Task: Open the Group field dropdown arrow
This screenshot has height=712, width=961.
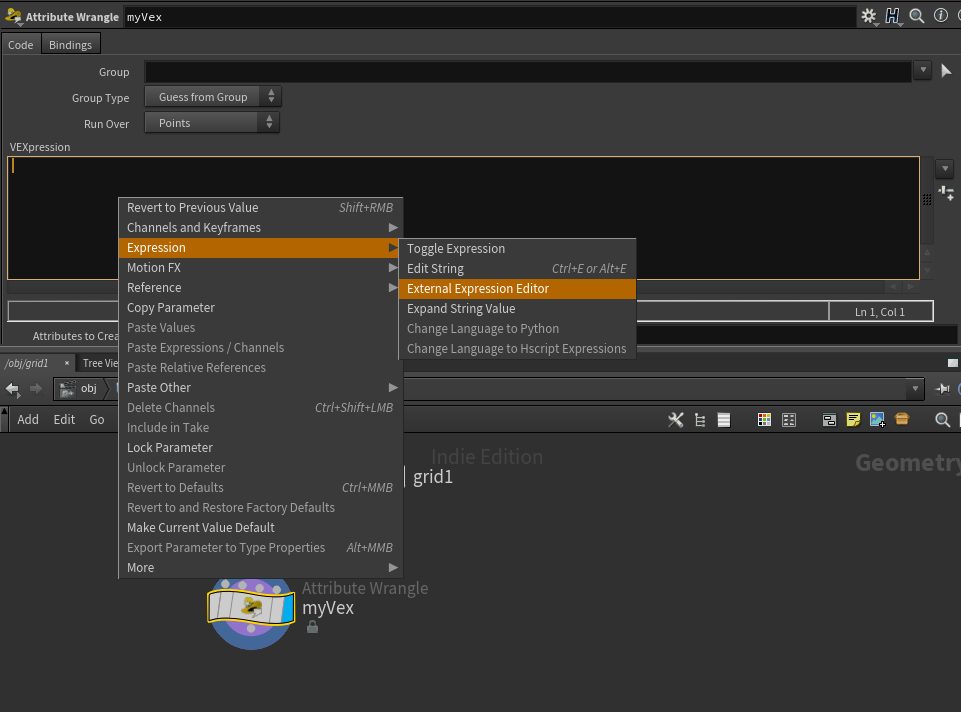Action: (x=922, y=71)
